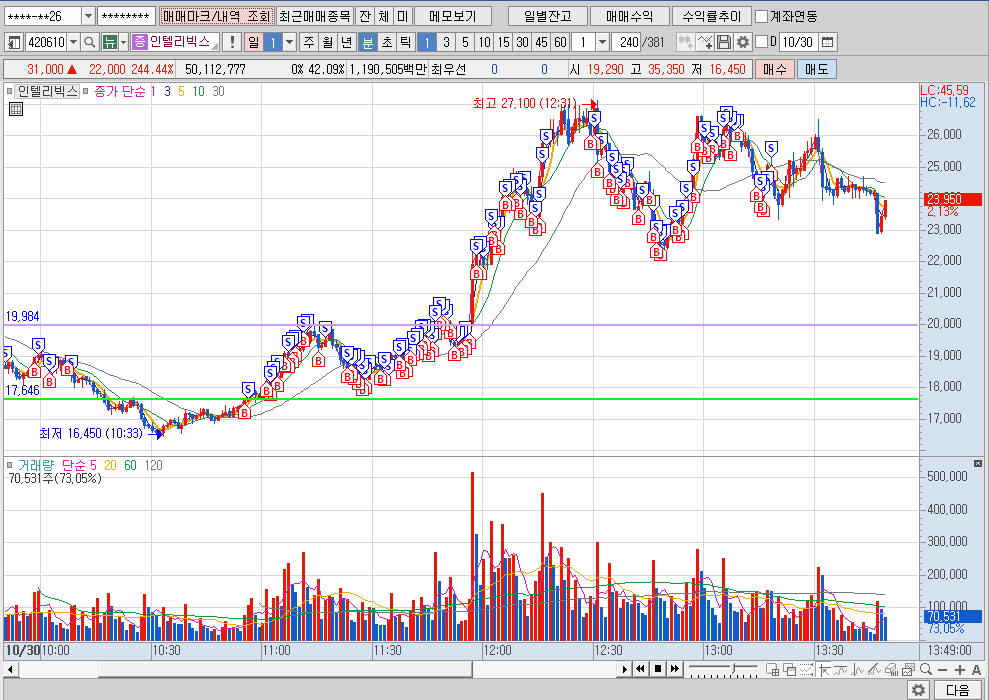
Task: Click the 매도 sell button
Action: [x=816, y=69]
